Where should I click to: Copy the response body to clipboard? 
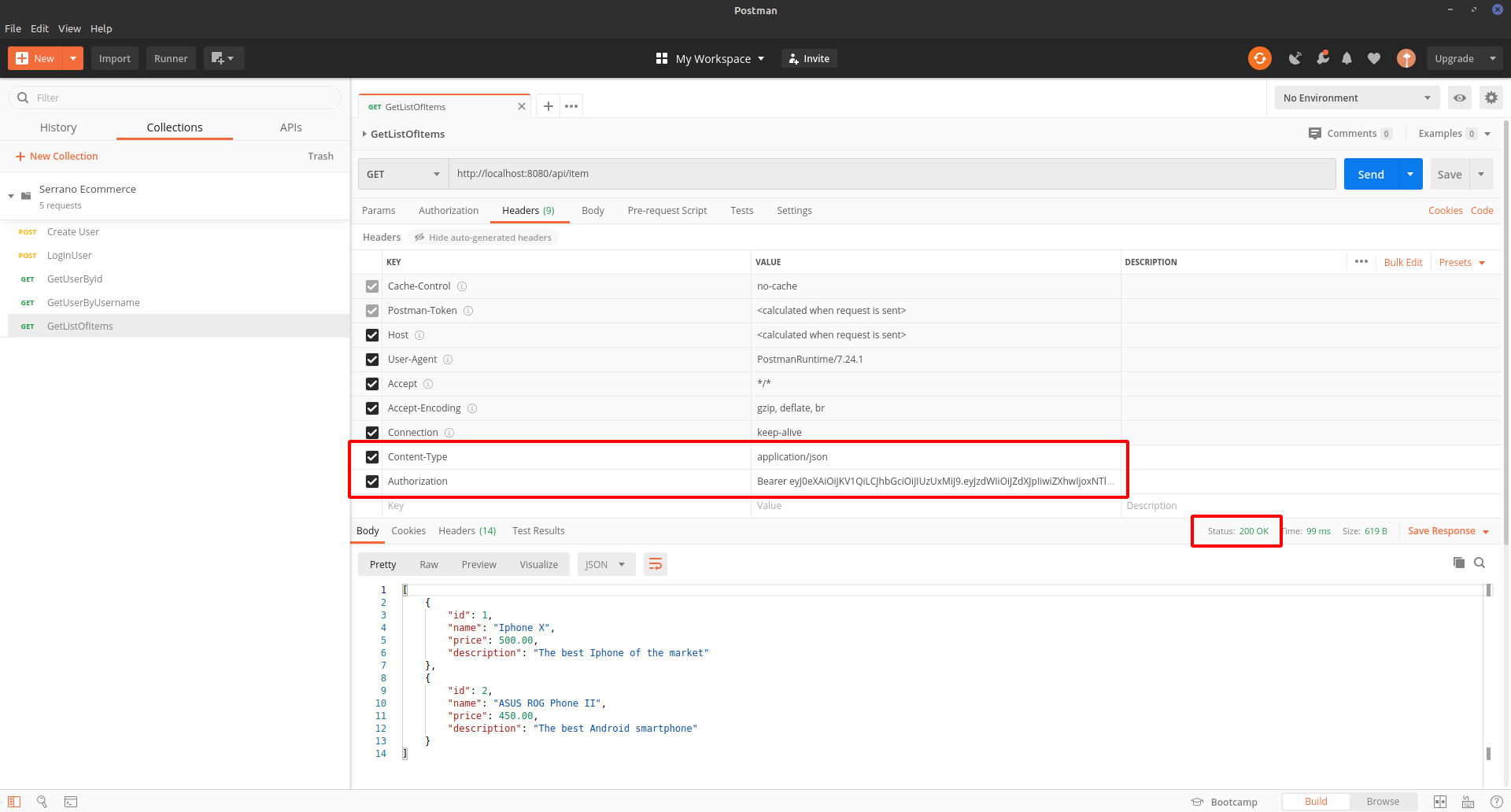(x=1459, y=563)
